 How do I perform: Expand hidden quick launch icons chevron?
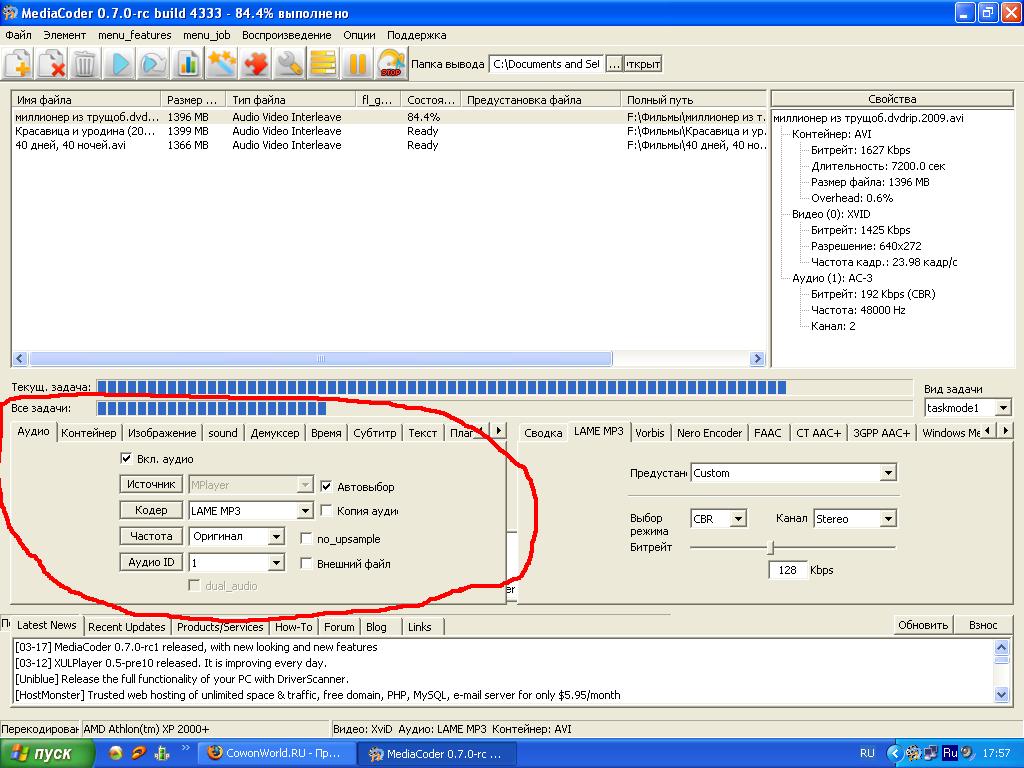coord(185,748)
